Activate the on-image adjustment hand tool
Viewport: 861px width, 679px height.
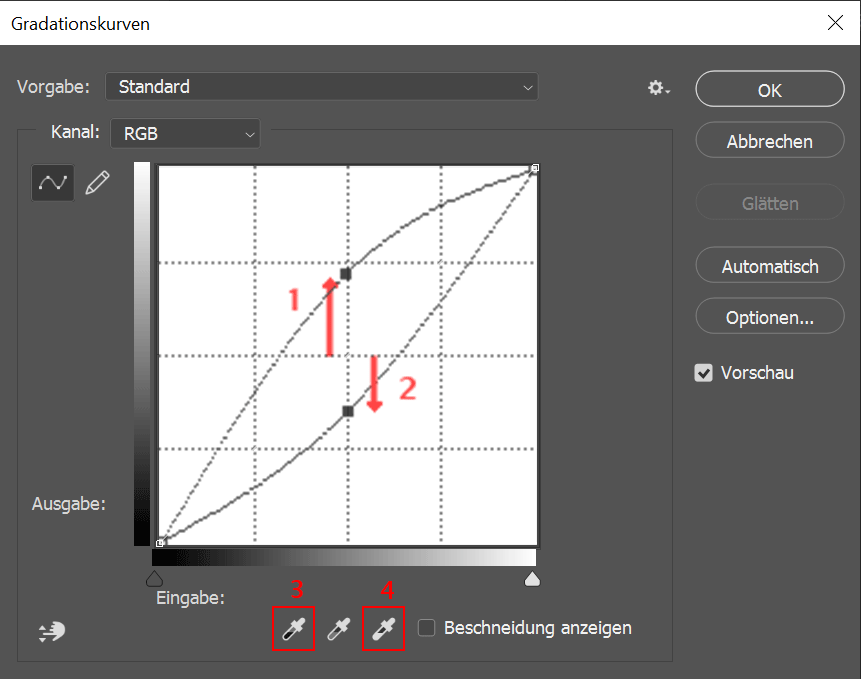coord(52,632)
